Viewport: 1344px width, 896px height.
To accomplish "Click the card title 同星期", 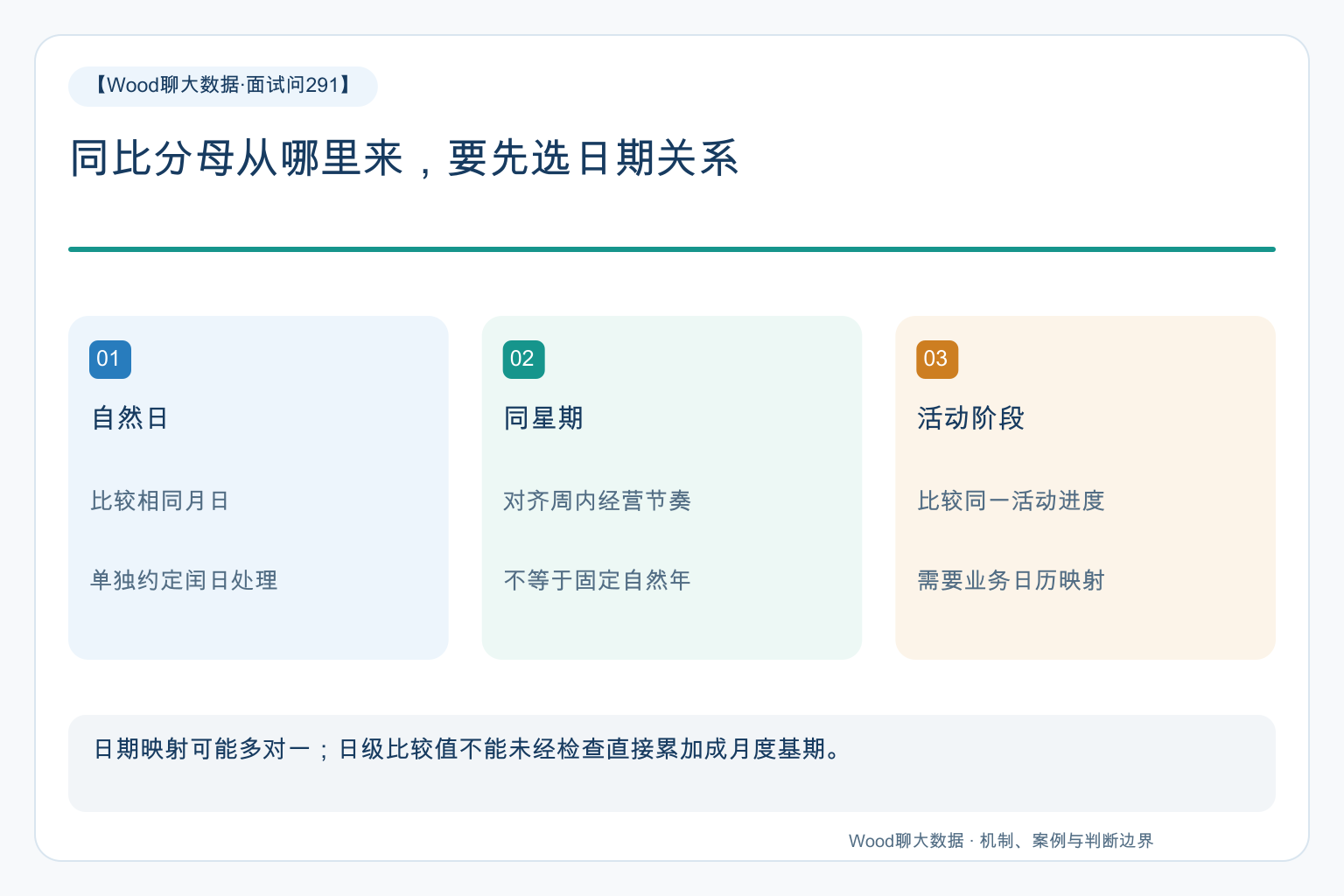I will pos(543,418).
